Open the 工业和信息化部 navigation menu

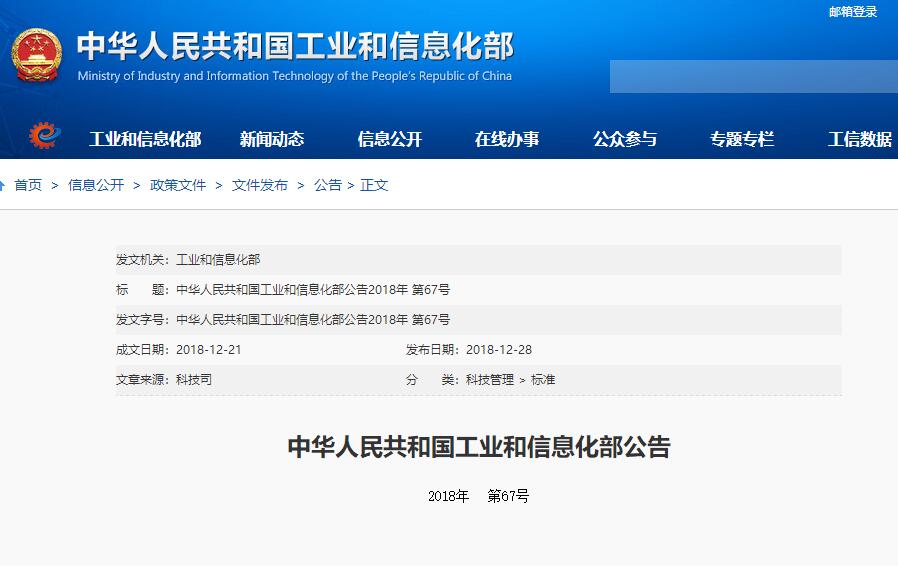click(x=145, y=139)
